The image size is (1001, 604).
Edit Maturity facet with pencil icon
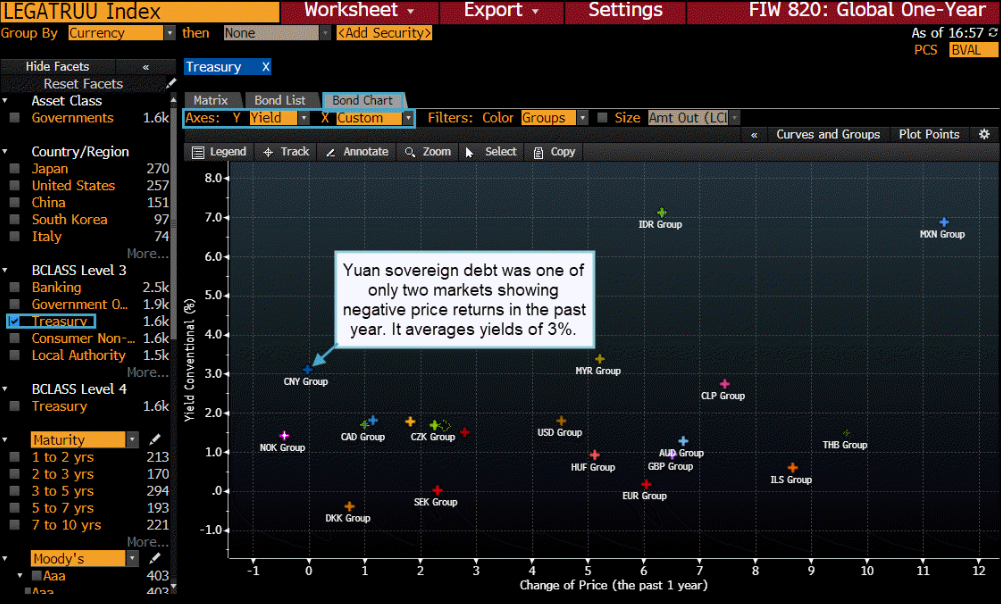pyautogui.click(x=155, y=440)
